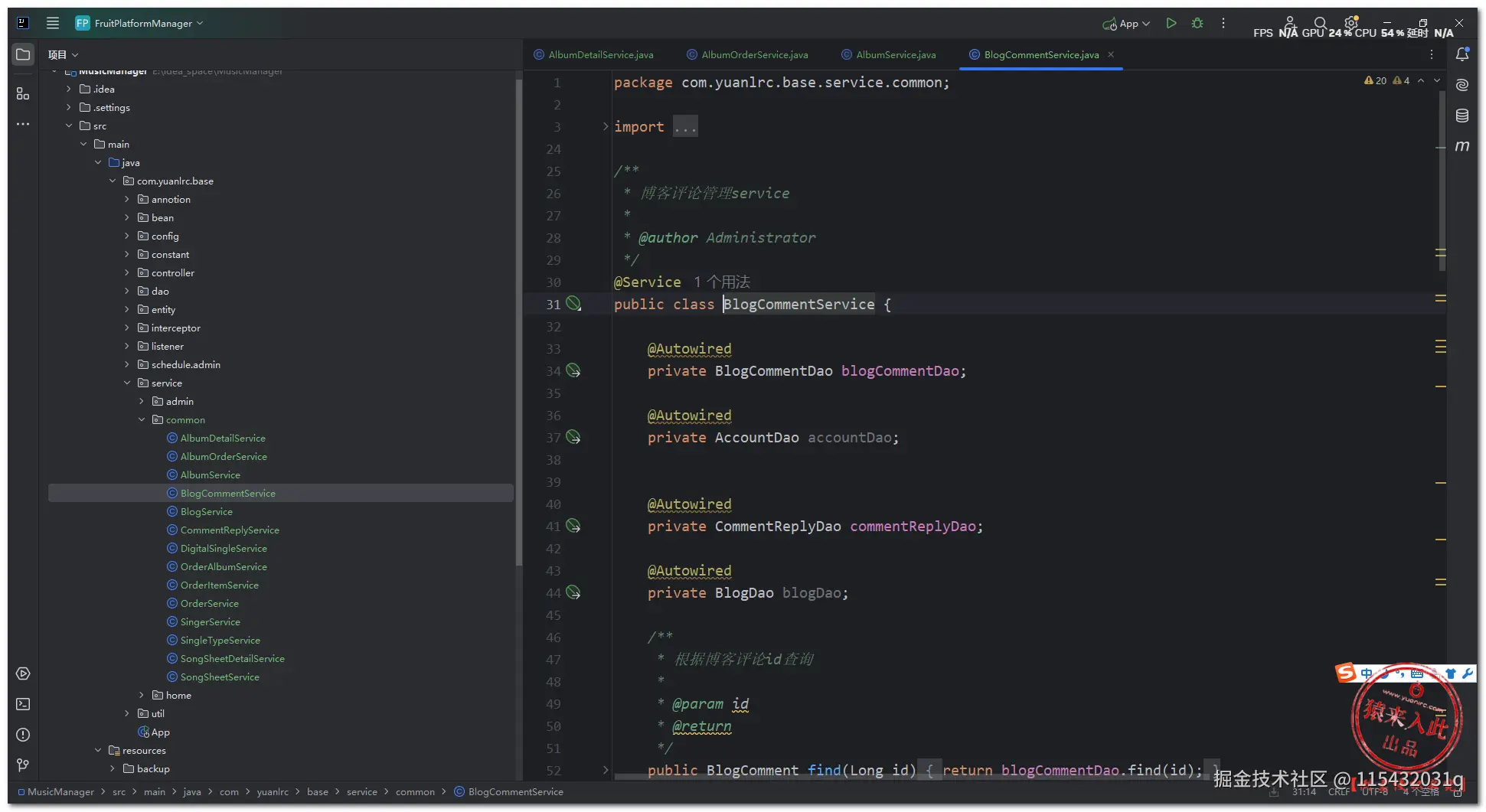Viewport: 1486px width, 812px height.
Task: Expand the folded import block
Action: pos(606,126)
